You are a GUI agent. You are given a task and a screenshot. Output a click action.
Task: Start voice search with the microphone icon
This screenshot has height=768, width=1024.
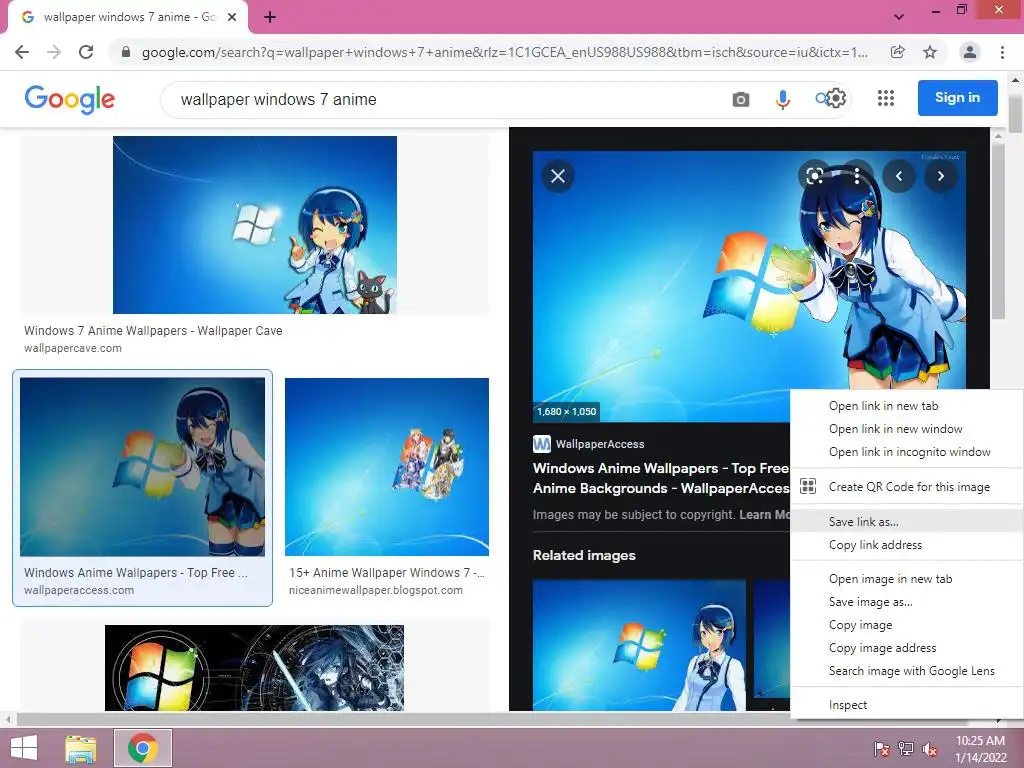click(782, 99)
